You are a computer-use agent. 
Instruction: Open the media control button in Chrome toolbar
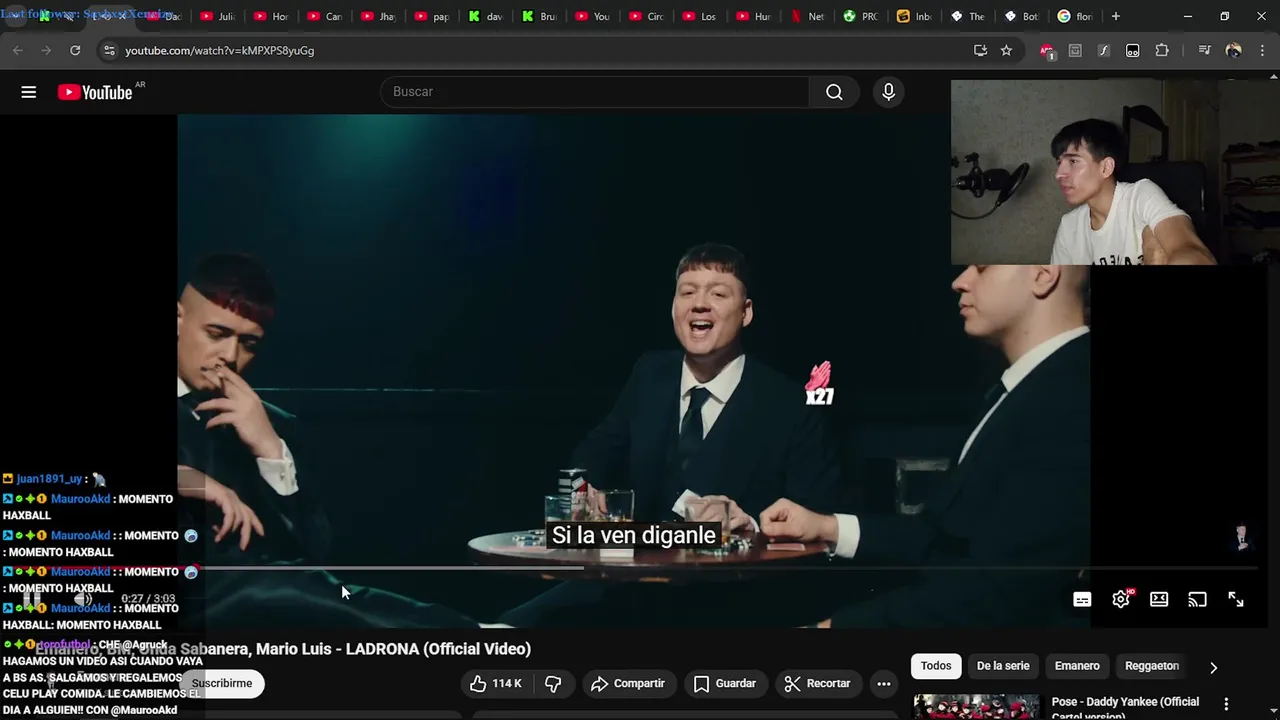tap(1204, 50)
